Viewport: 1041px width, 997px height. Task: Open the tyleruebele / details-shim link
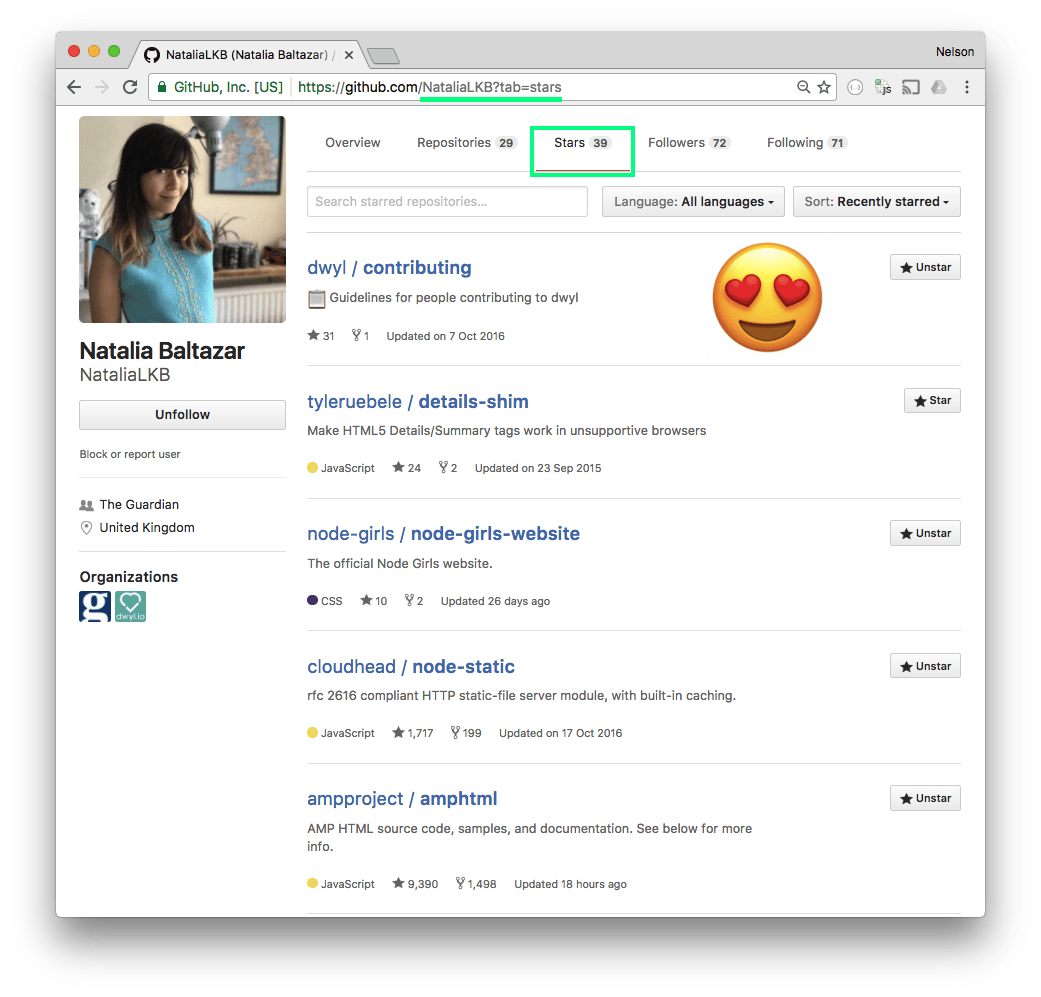[418, 402]
